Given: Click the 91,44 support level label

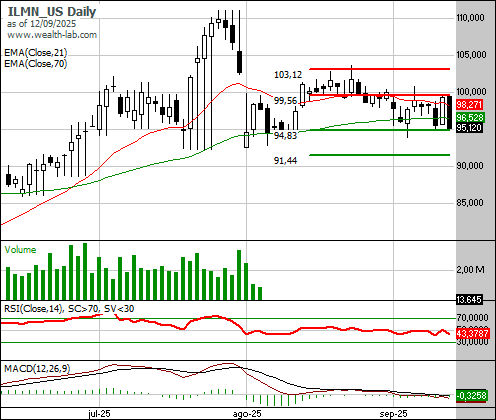Looking at the screenshot, I should pyautogui.click(x=285, y=161).
